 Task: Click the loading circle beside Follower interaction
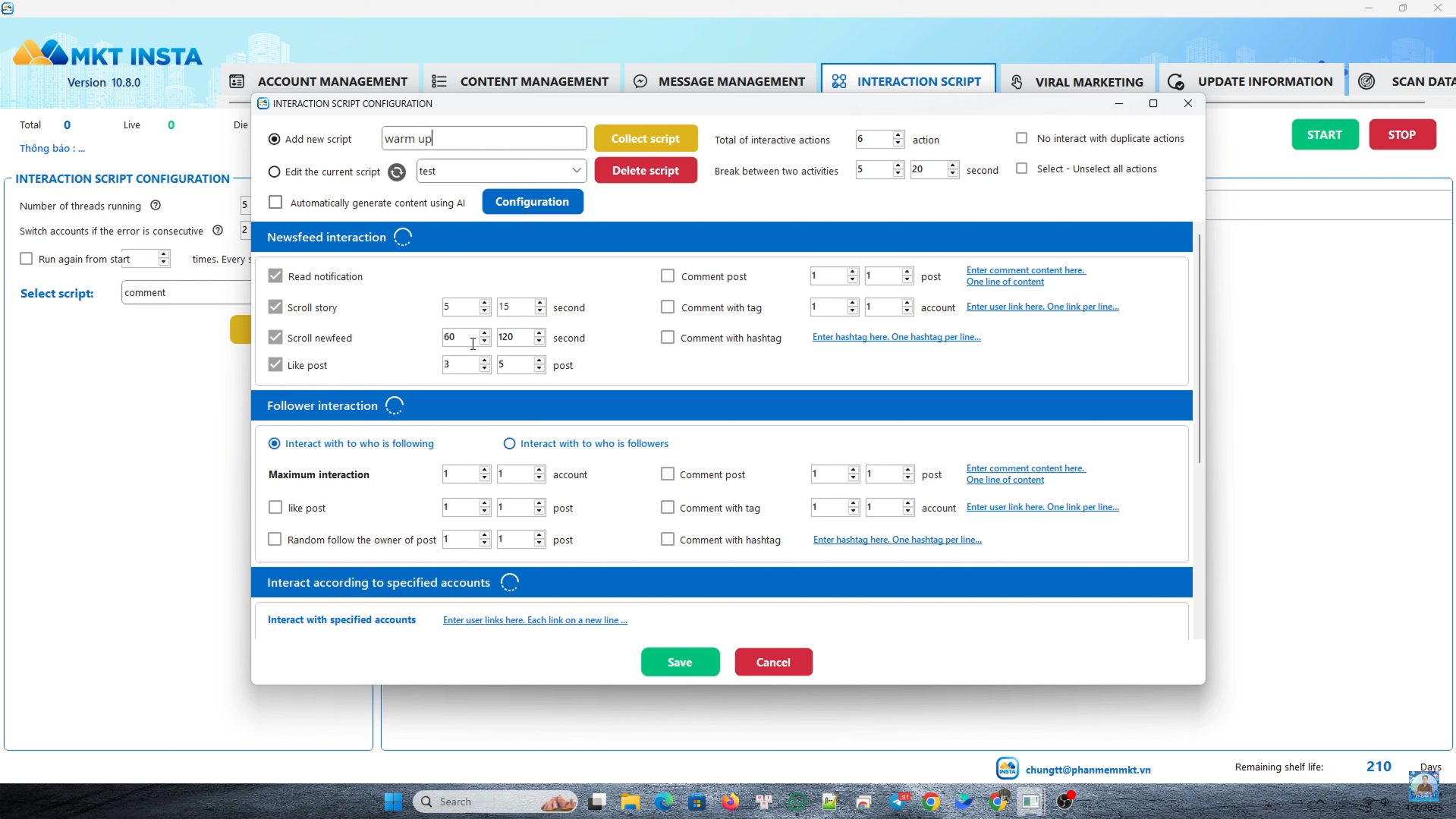[x=395, y=405]
